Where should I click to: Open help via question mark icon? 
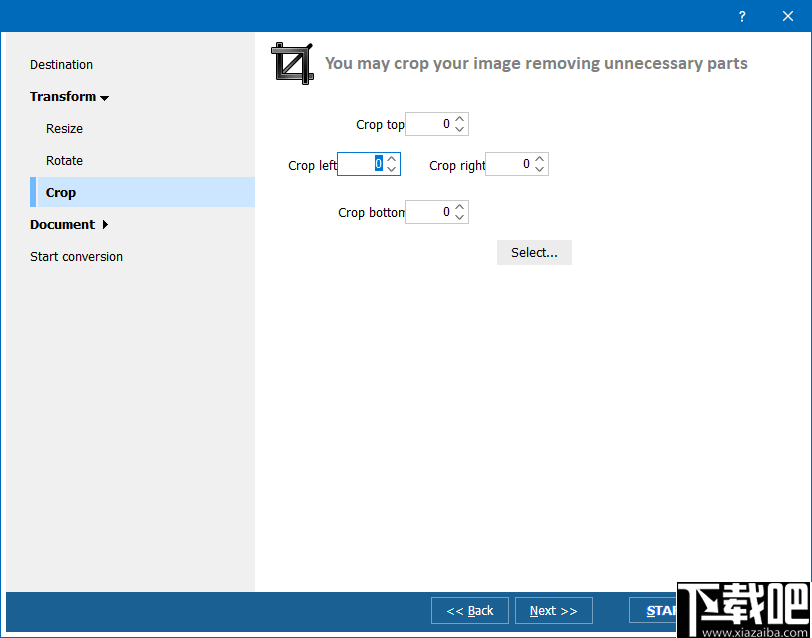tap(742, 17)
